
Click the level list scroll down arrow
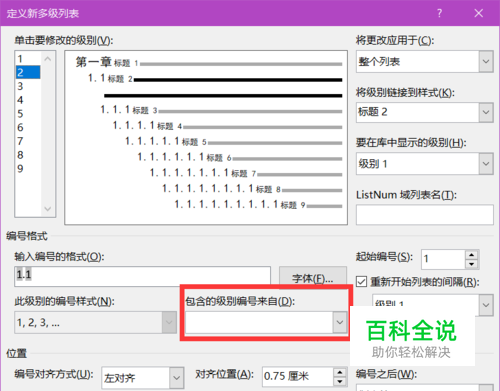48,209
